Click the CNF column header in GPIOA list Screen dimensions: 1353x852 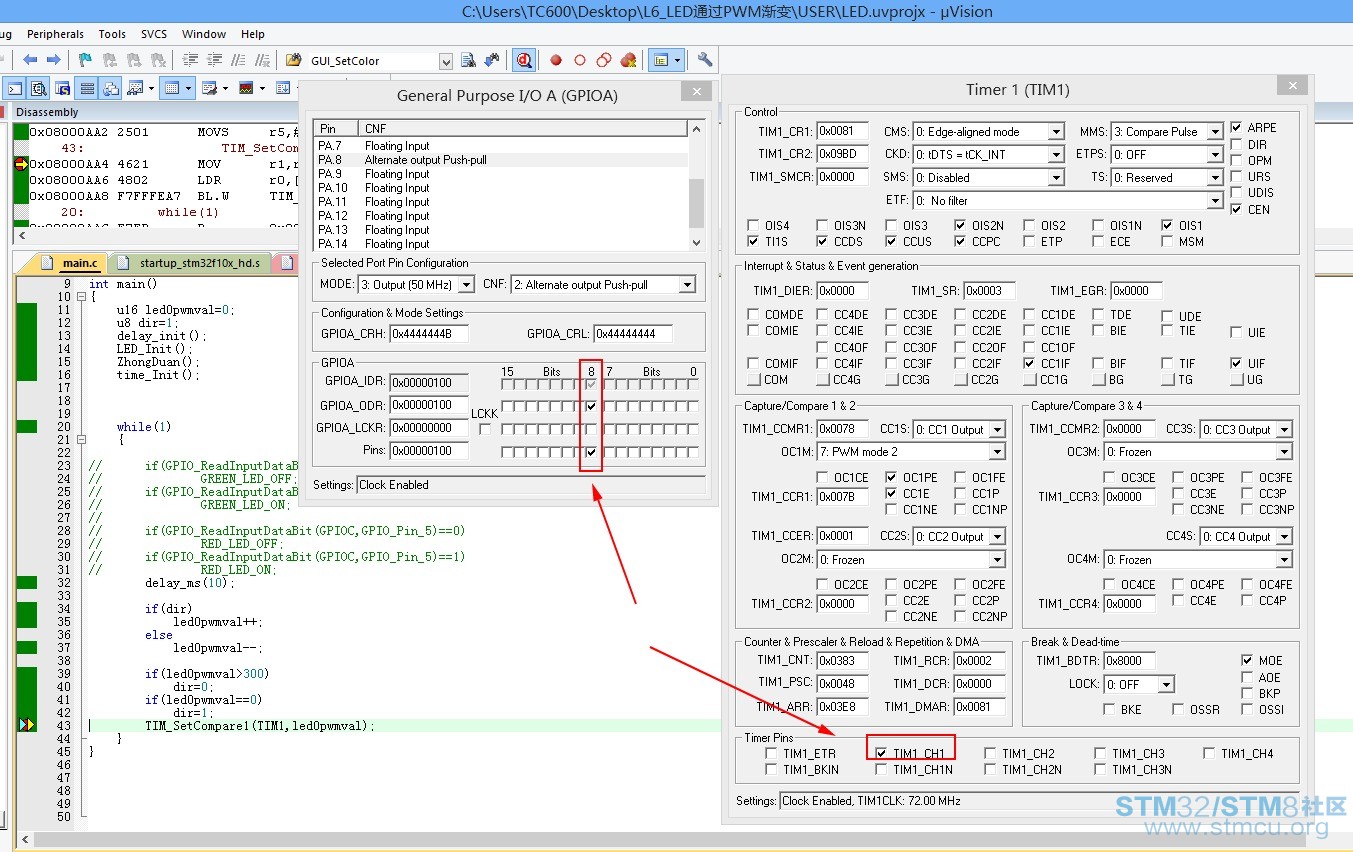[524, 129]
